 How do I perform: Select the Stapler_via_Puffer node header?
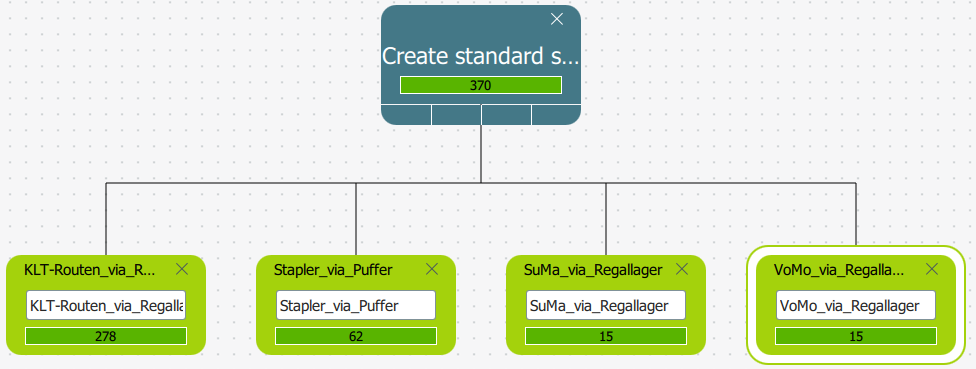coord(333,269)
